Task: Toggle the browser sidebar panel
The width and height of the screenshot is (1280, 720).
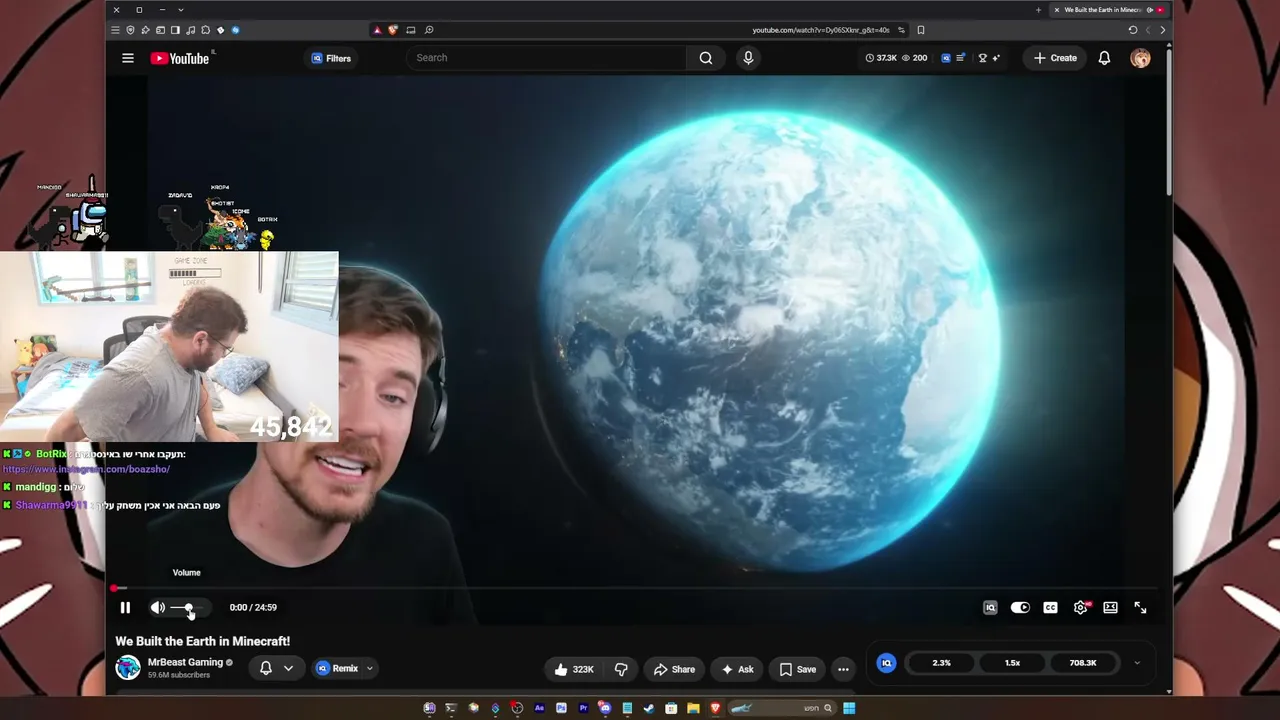Action: tap(175, 30)
